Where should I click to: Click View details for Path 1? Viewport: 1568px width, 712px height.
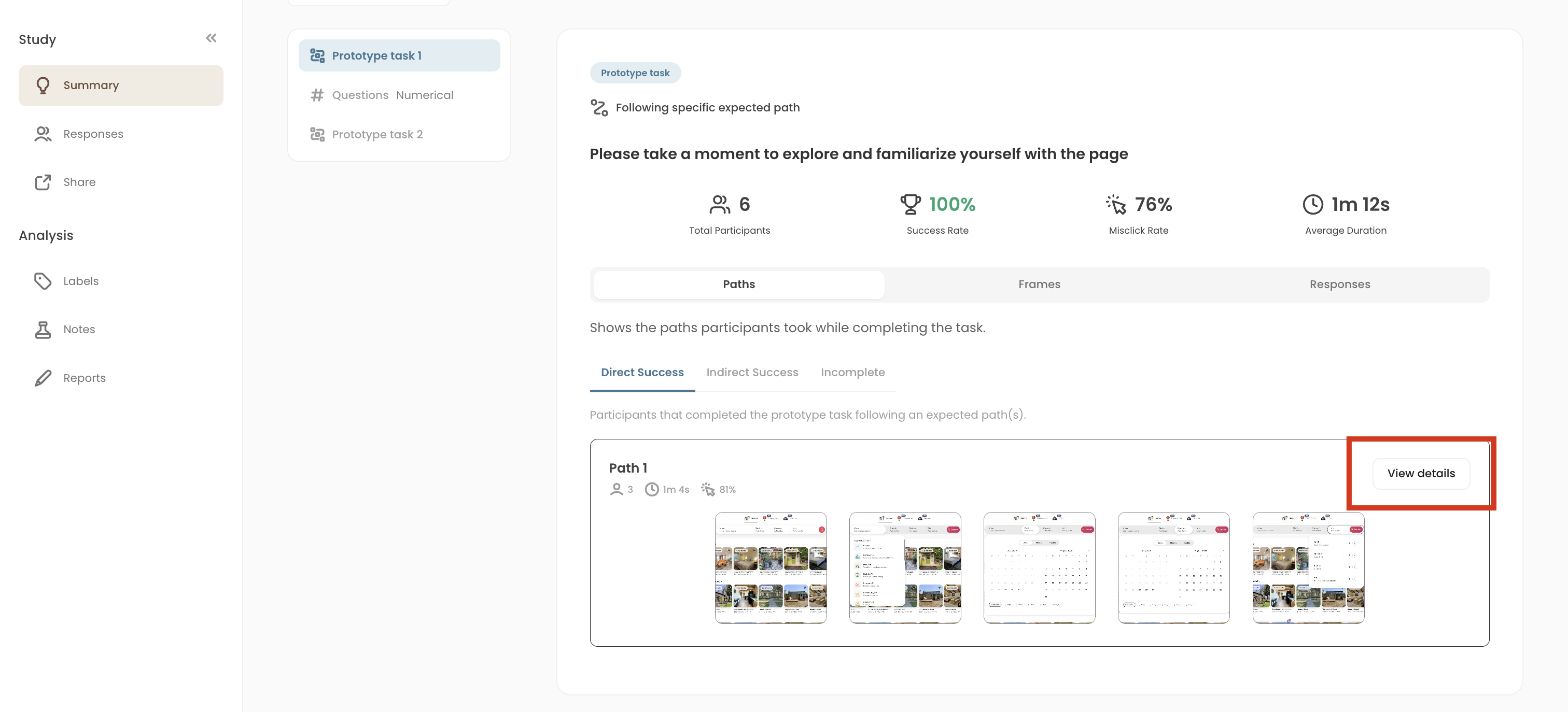1421,474
